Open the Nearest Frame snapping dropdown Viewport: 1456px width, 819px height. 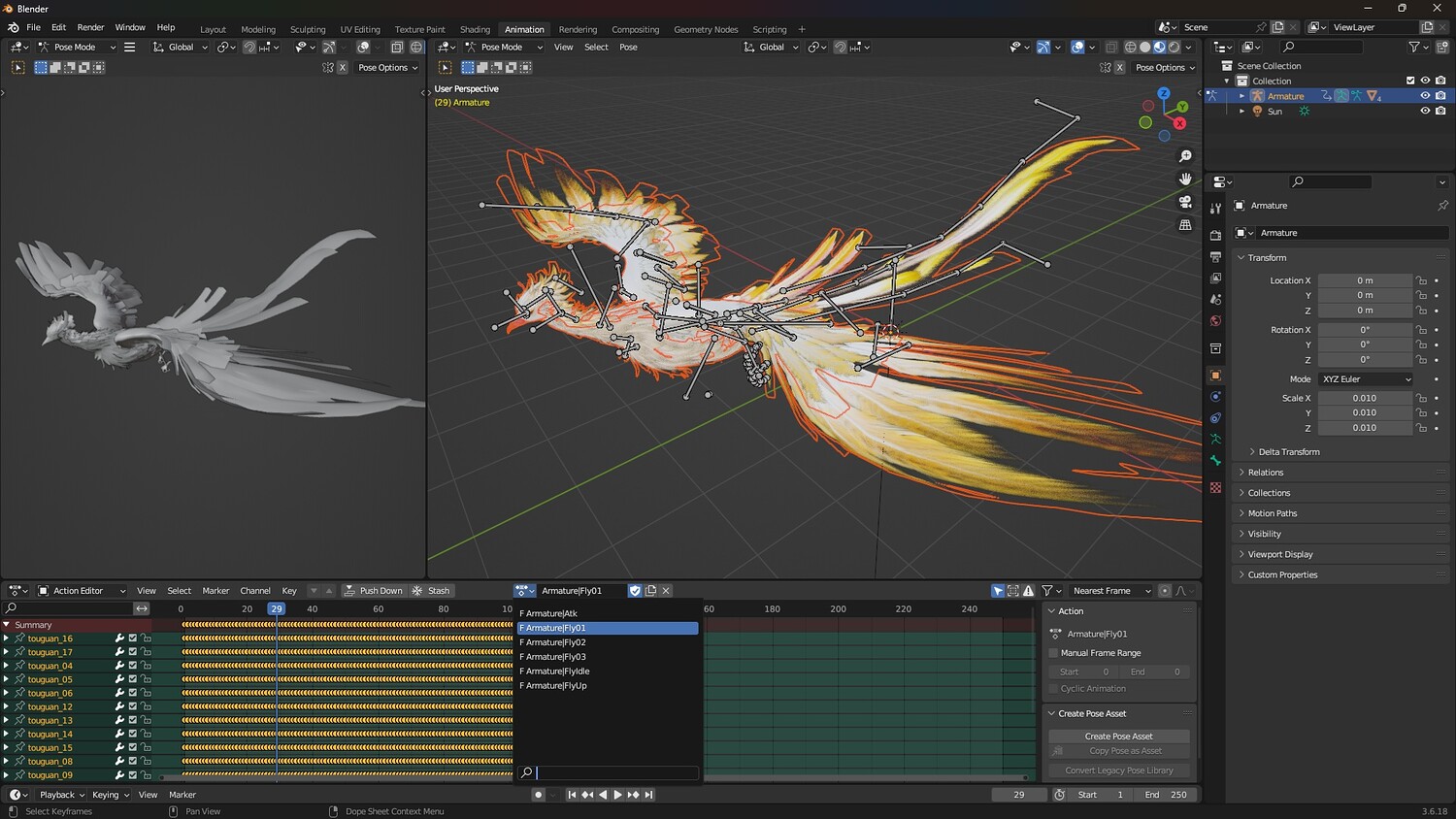pos(1110,591)
